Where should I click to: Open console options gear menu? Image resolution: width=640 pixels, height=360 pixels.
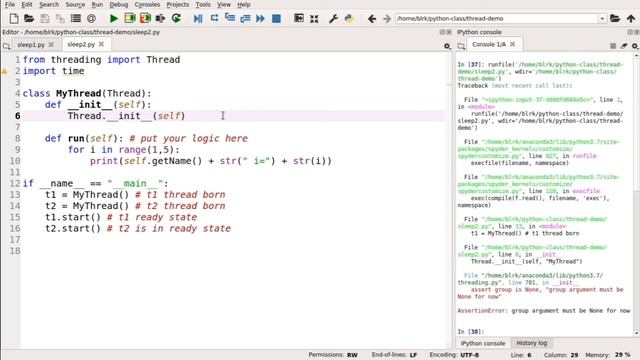pyautogui.click(x=635, y=46)
